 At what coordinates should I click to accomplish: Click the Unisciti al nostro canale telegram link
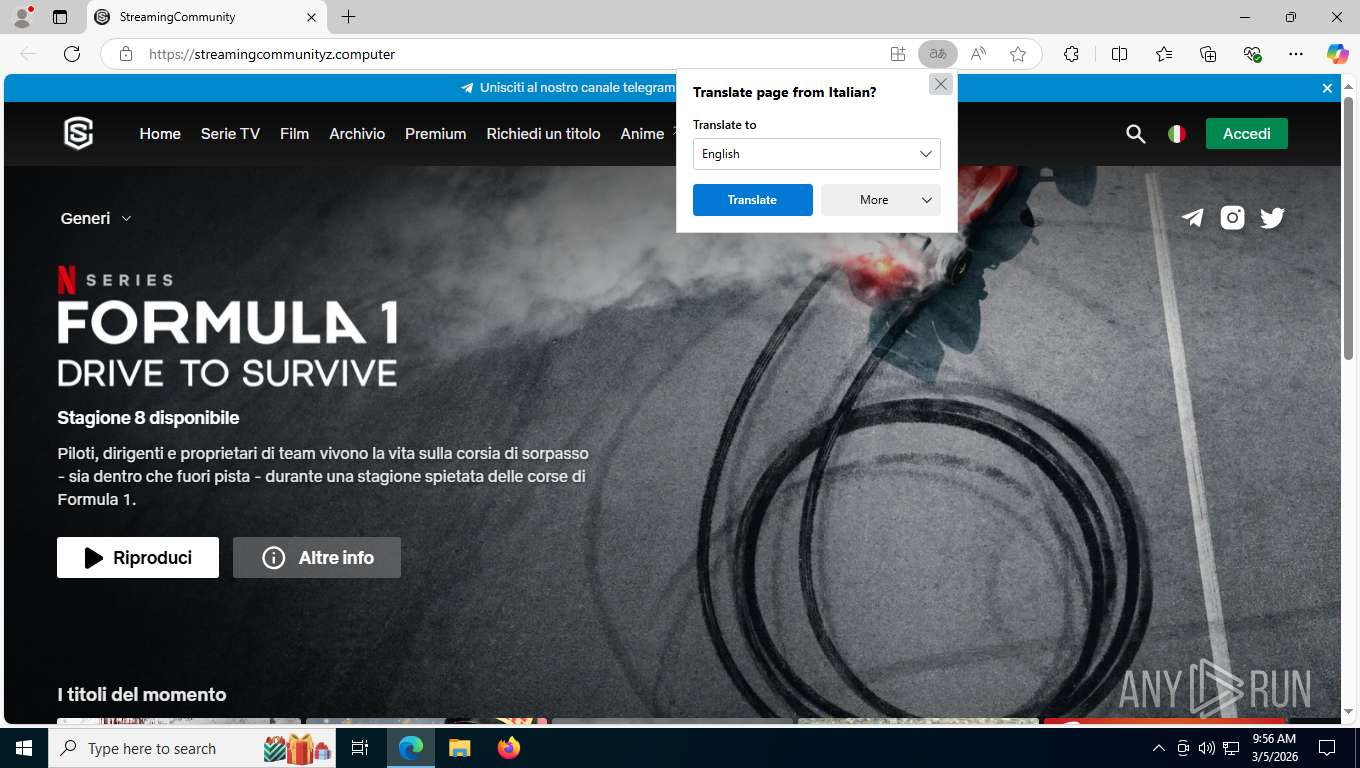(568, 88)
